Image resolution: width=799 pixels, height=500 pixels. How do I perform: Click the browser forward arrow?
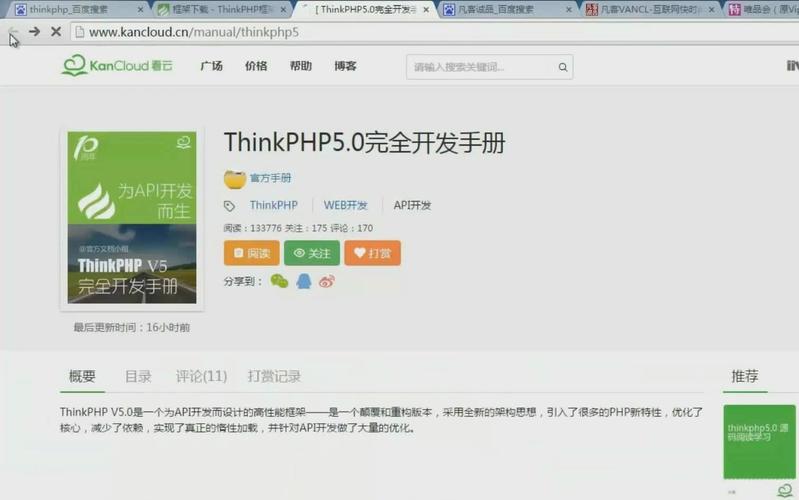(34, 32)
